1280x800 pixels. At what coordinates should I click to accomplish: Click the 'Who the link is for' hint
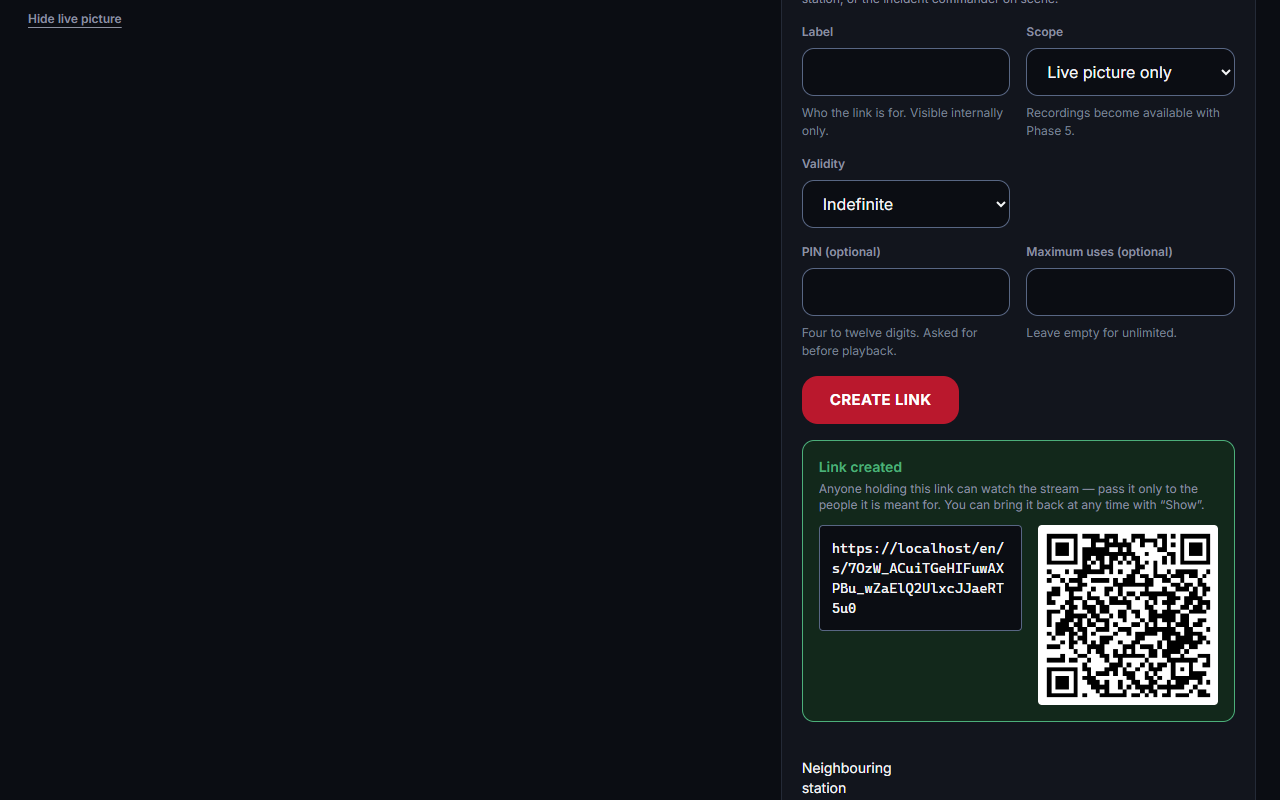902,122
